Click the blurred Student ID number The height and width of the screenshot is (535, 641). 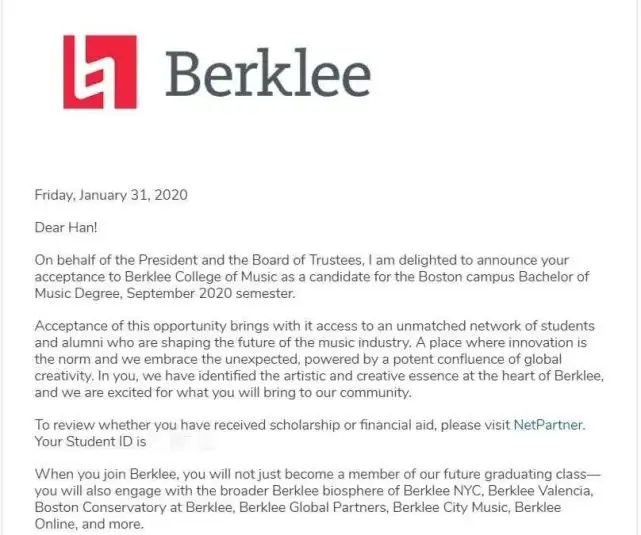point(182,441)
